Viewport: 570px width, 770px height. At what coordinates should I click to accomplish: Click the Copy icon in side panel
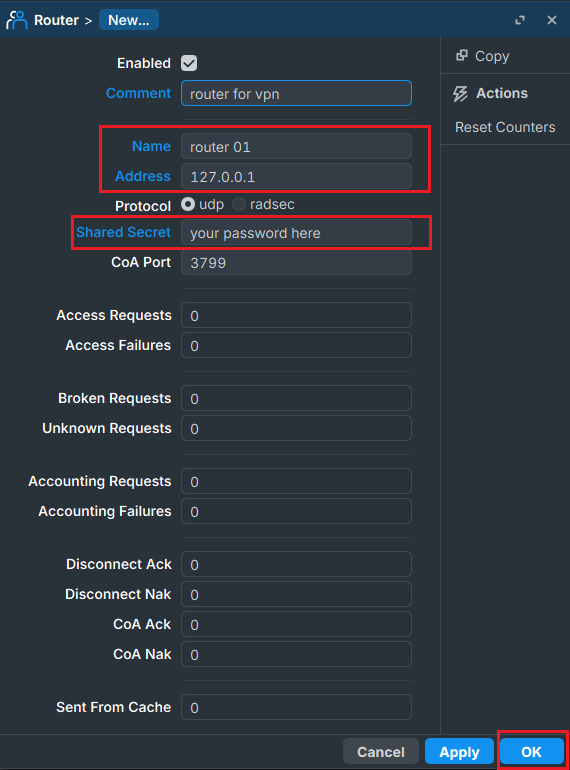pyautogui.click(x=461, y=55)
